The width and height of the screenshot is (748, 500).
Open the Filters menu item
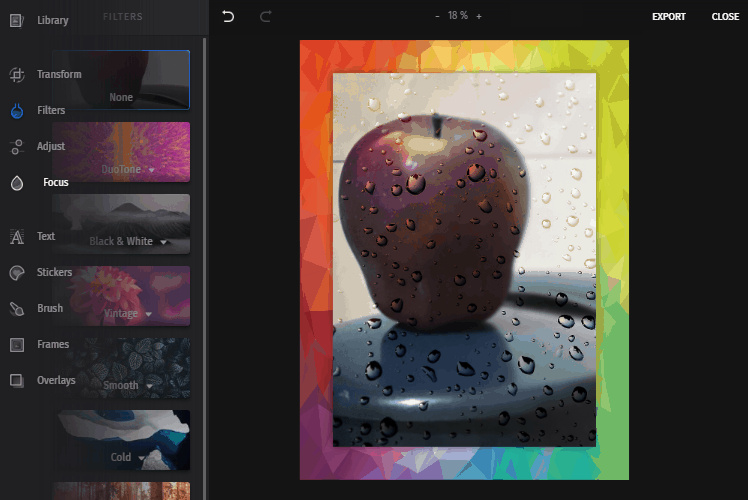[x=51, y=111]
